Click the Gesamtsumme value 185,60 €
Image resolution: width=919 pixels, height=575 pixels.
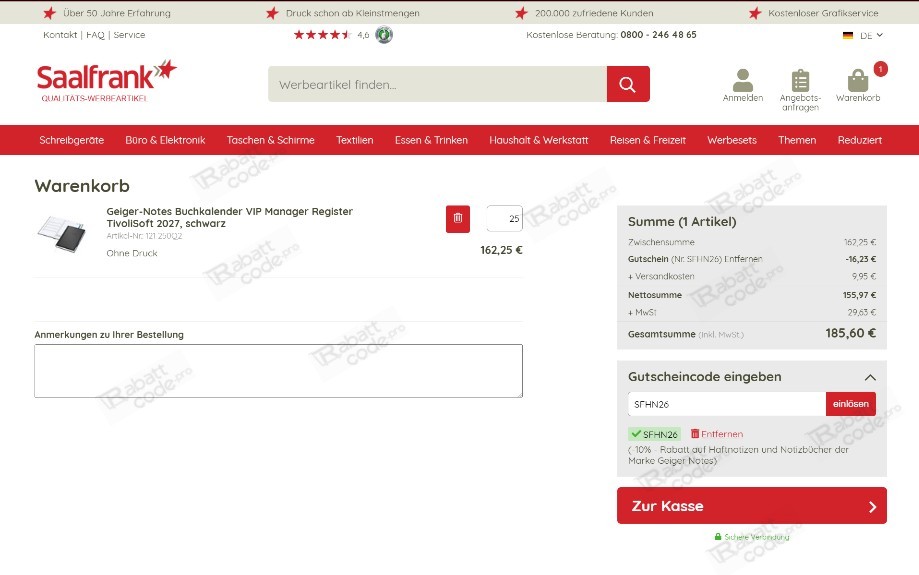(x=850, y=334)
